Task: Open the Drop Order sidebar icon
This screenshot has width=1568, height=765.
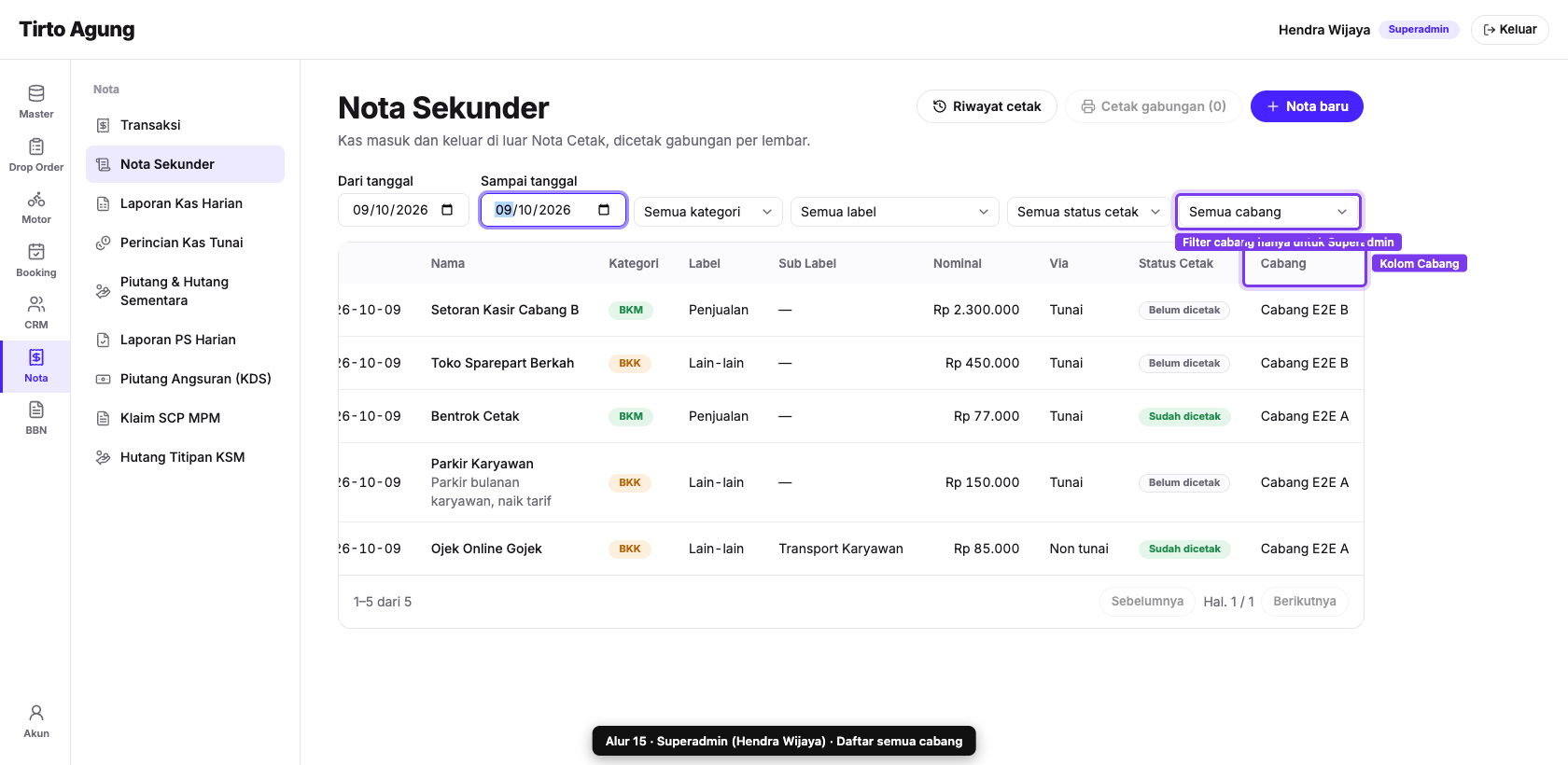Action: click(35, 155)
